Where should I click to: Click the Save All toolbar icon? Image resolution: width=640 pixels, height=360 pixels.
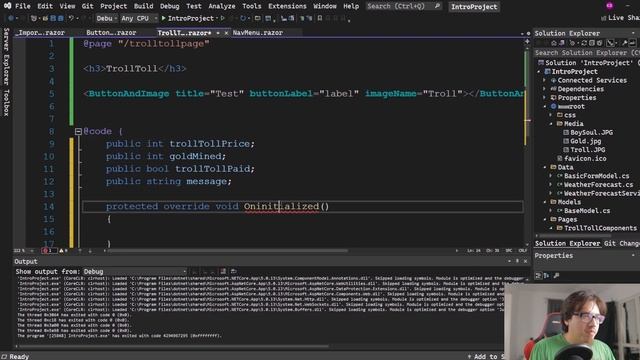click(60, 18)
